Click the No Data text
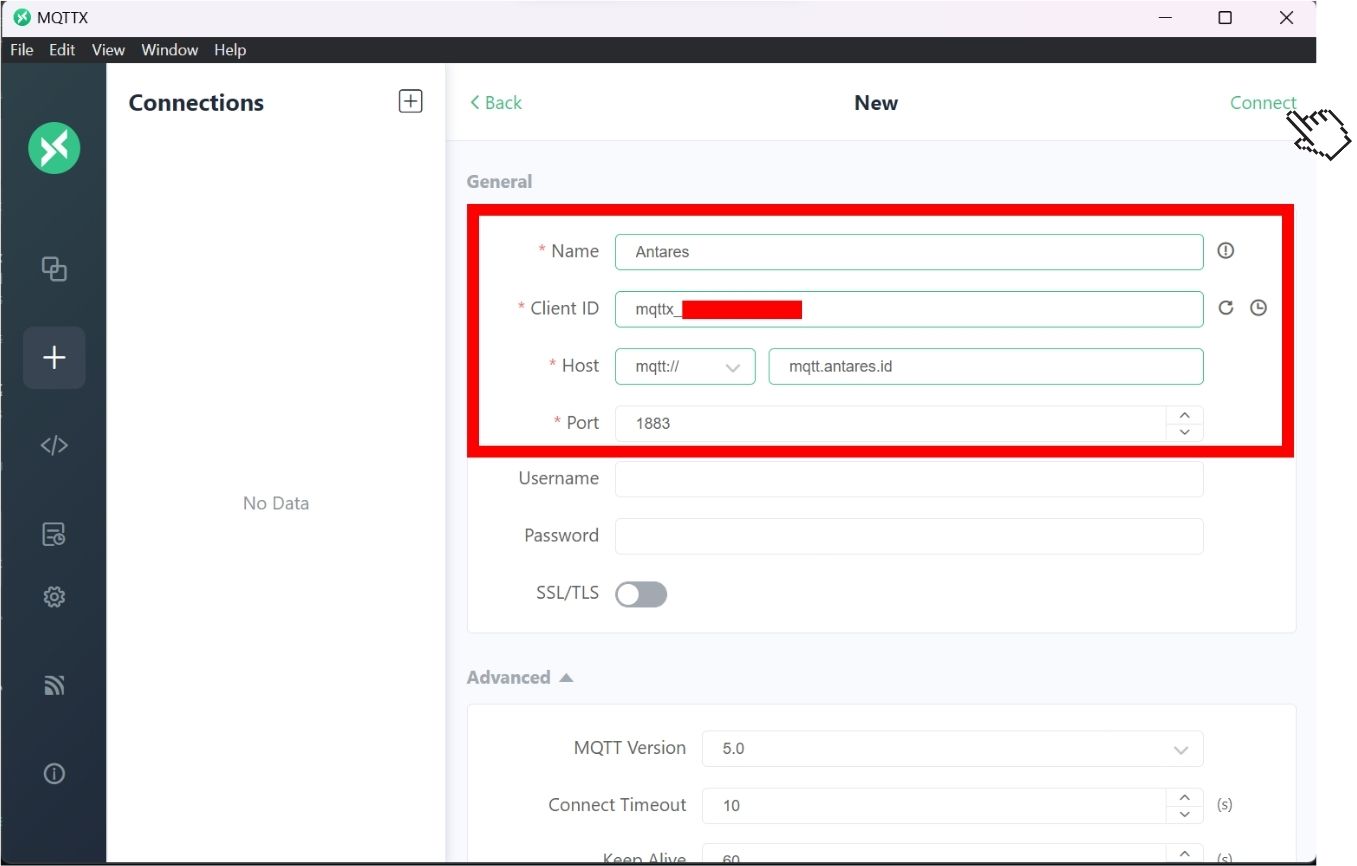1357x866 pixels. point(276,503)
